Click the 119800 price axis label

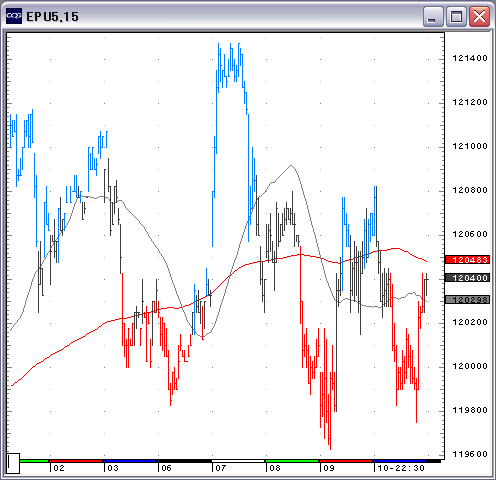[470, 410]
